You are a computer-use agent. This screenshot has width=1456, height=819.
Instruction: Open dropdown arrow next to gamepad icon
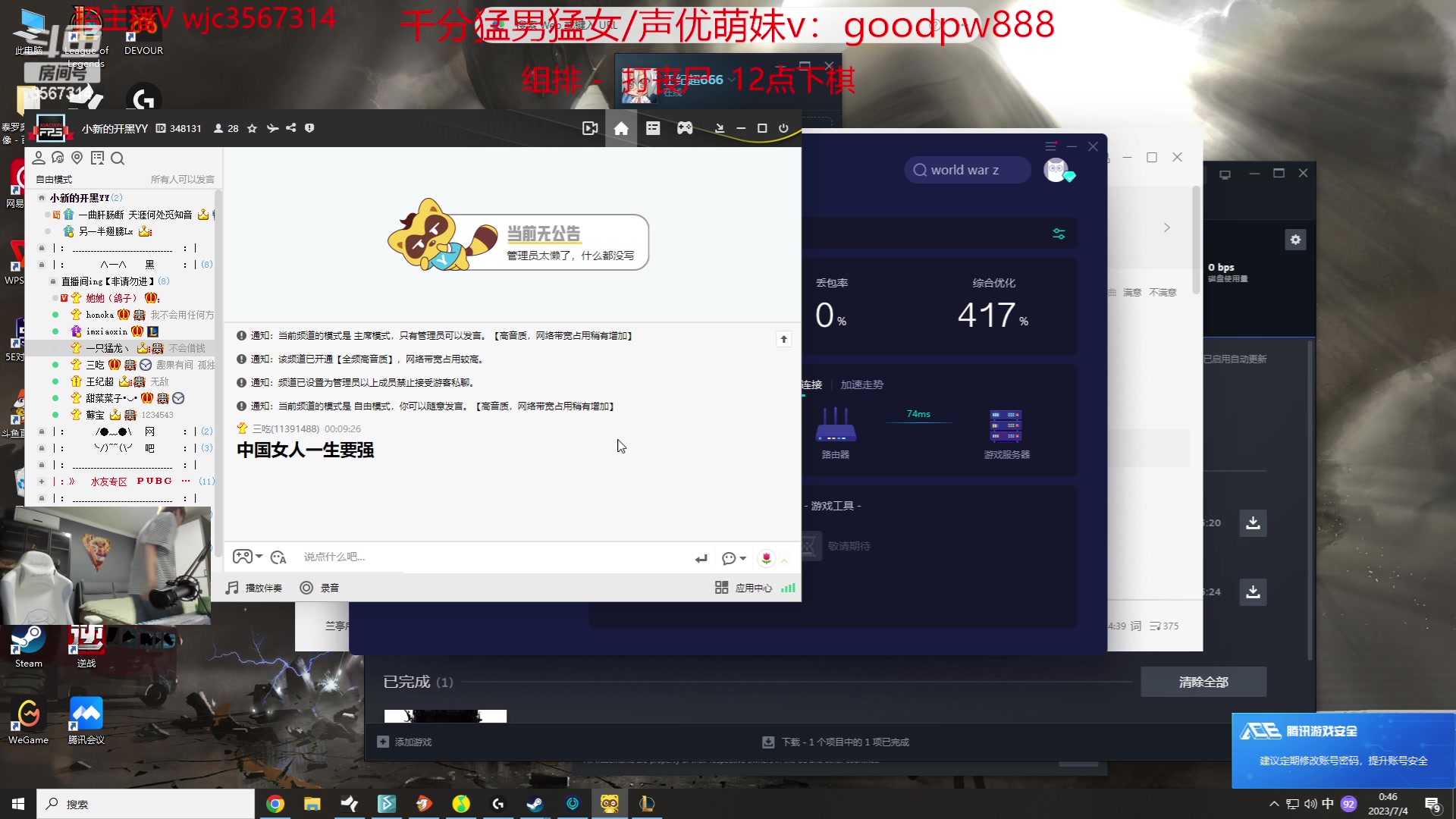(x=259, y=557)
